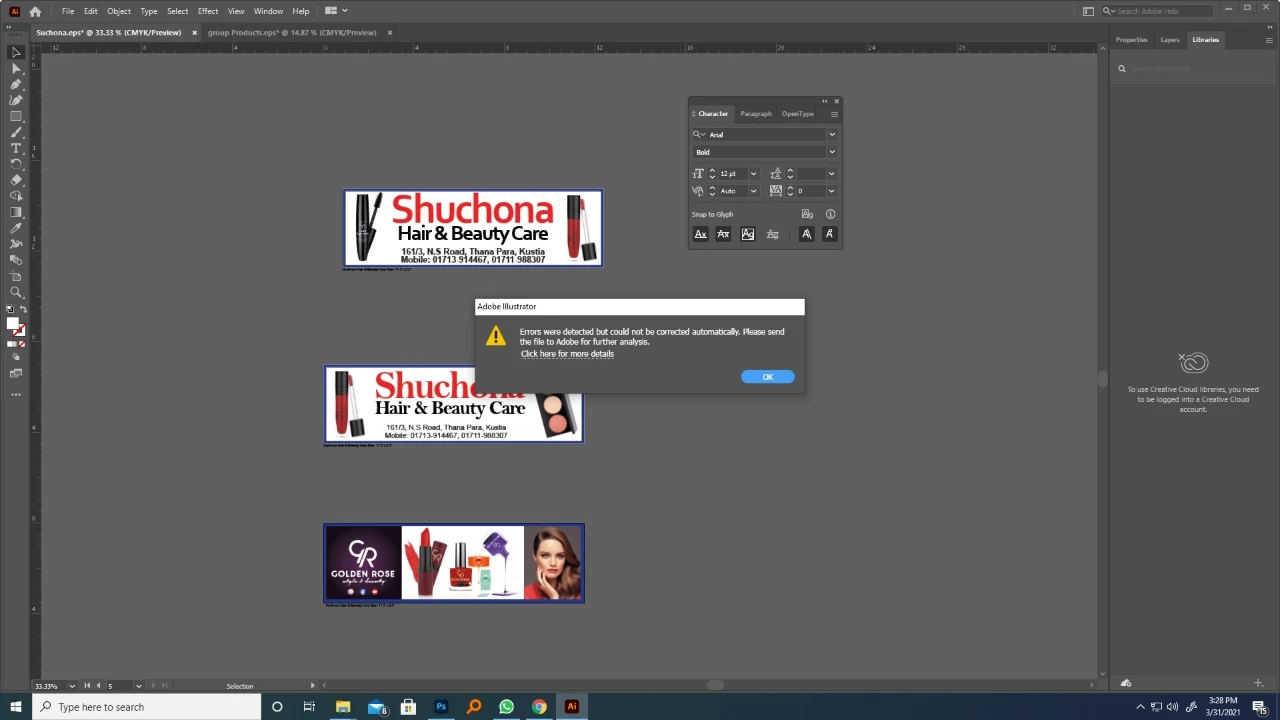This screenshot has height=720, width=1280.
Task: Open the Character panel options menu
Action: coord(834,114)
